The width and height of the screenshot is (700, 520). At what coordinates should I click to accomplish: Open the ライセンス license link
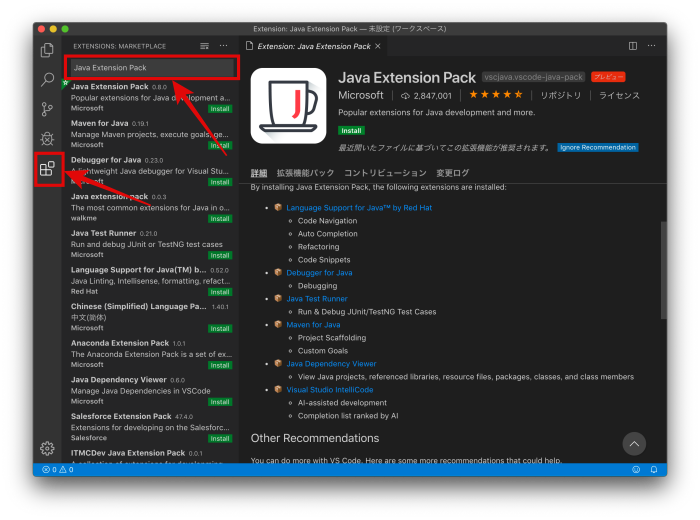[x=619, y=96]
